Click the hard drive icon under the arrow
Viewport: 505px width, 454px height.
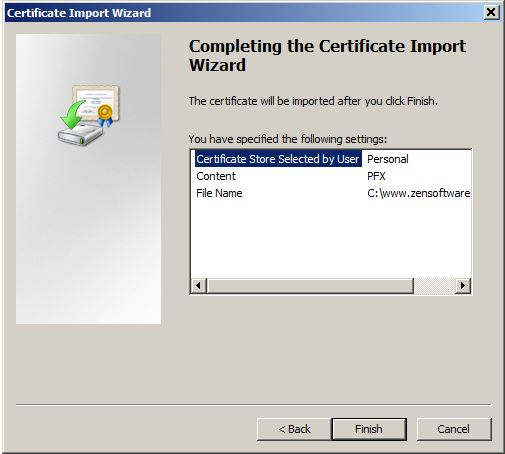(80, 134)
